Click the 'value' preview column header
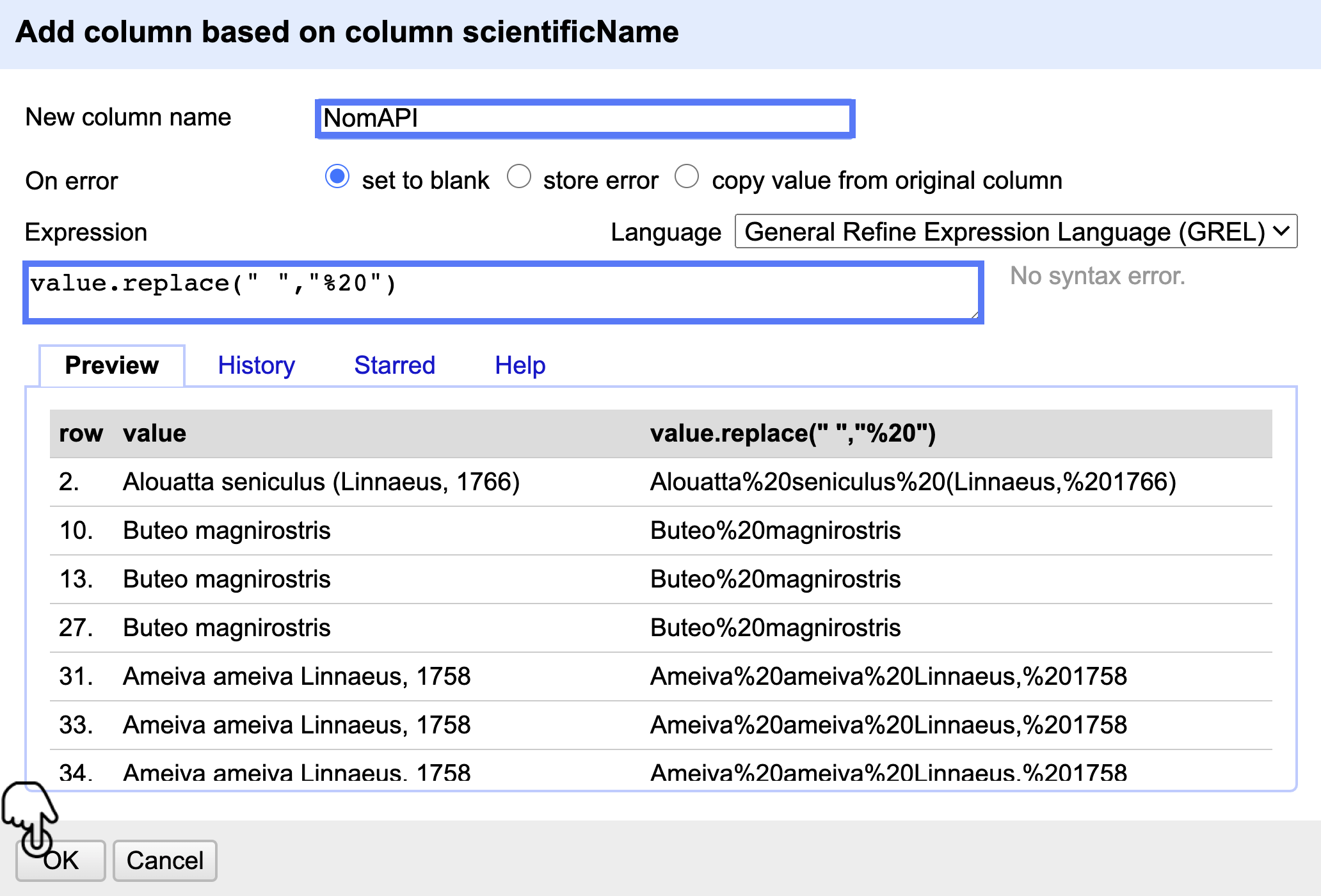1321x896 pixels. tap(154, 433)
